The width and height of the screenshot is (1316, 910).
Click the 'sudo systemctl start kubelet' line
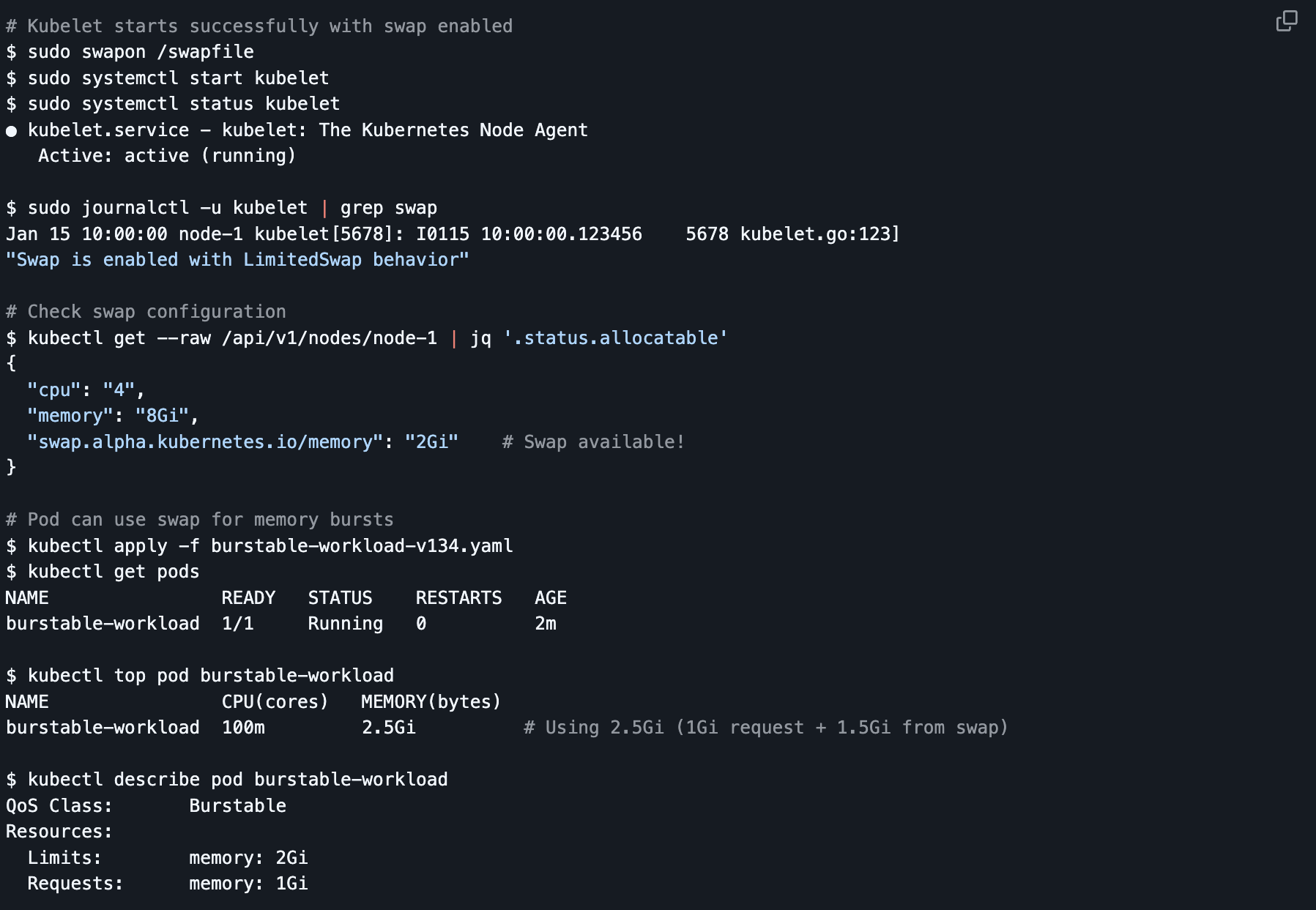(177, 78)
